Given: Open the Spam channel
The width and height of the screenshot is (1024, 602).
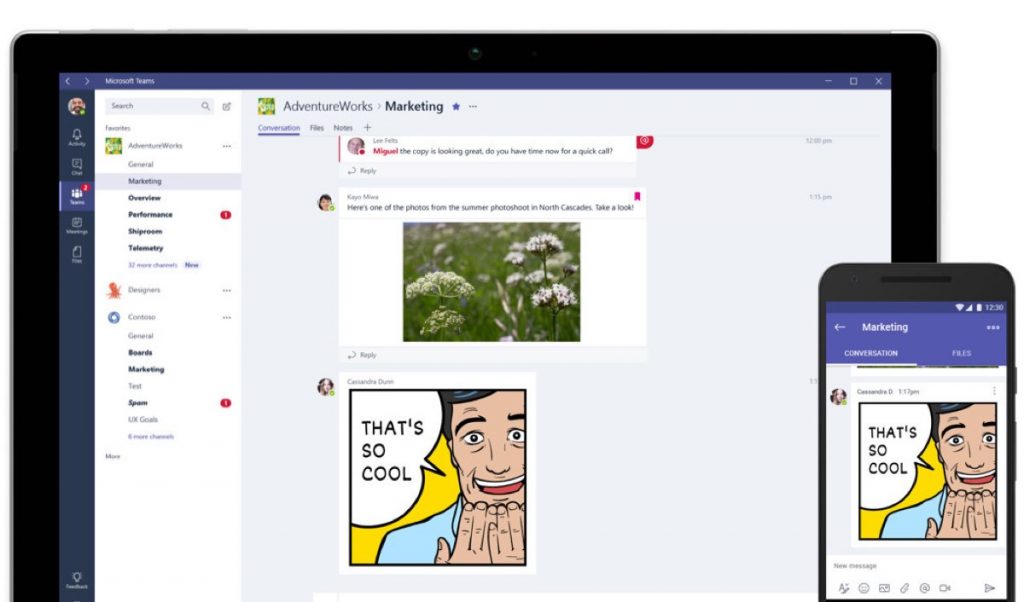Looking at the screenshot, I should (138, 403).
